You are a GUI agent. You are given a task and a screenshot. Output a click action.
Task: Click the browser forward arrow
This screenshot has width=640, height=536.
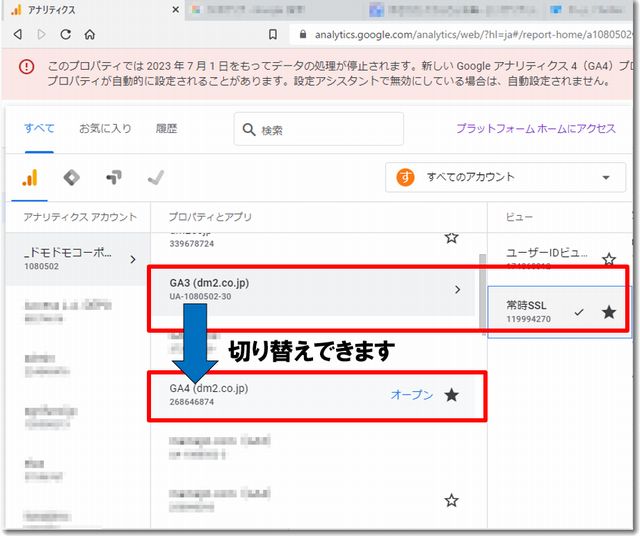(x=42, y=34)
